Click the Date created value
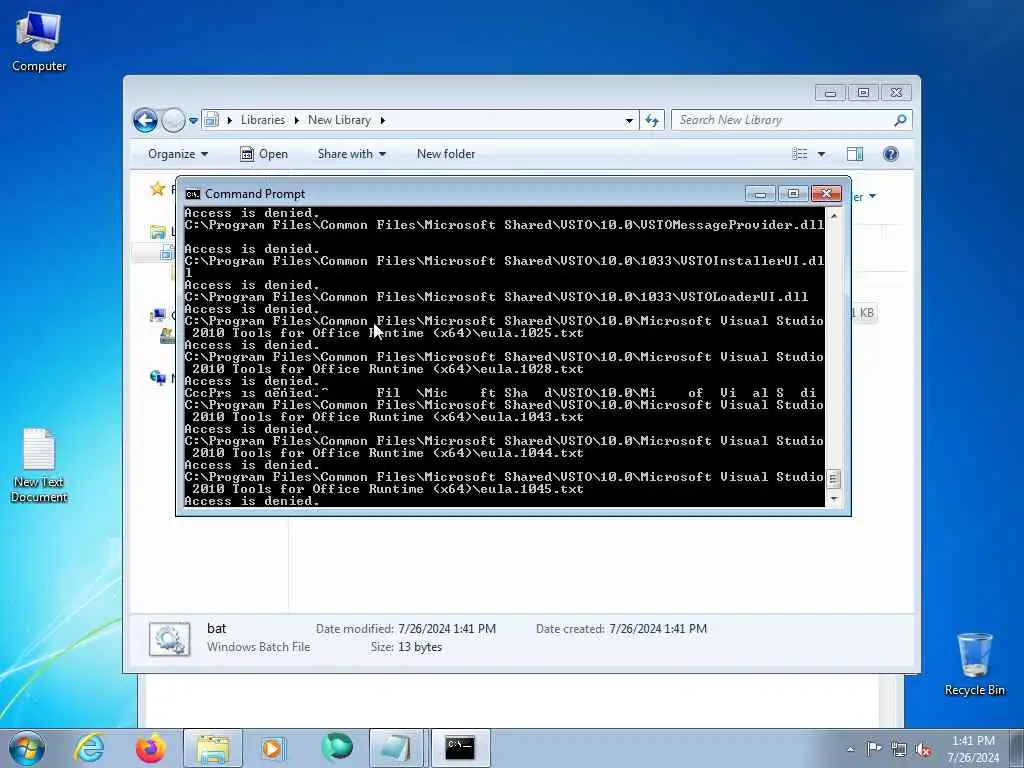 pos(658,629)
